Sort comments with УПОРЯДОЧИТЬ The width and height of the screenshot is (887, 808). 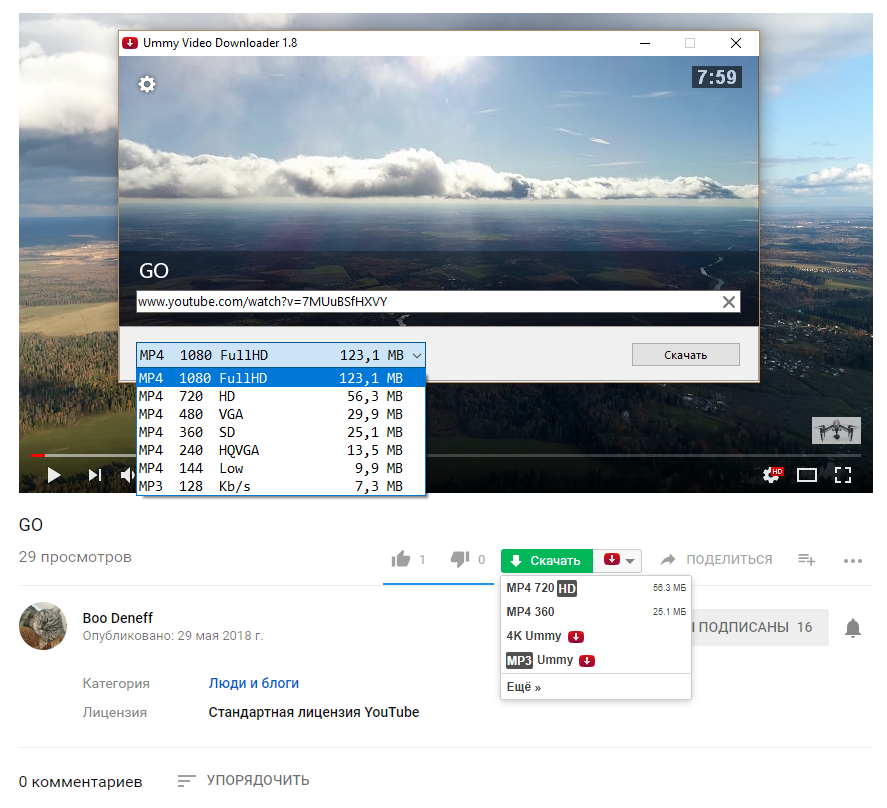pos(243,781)
